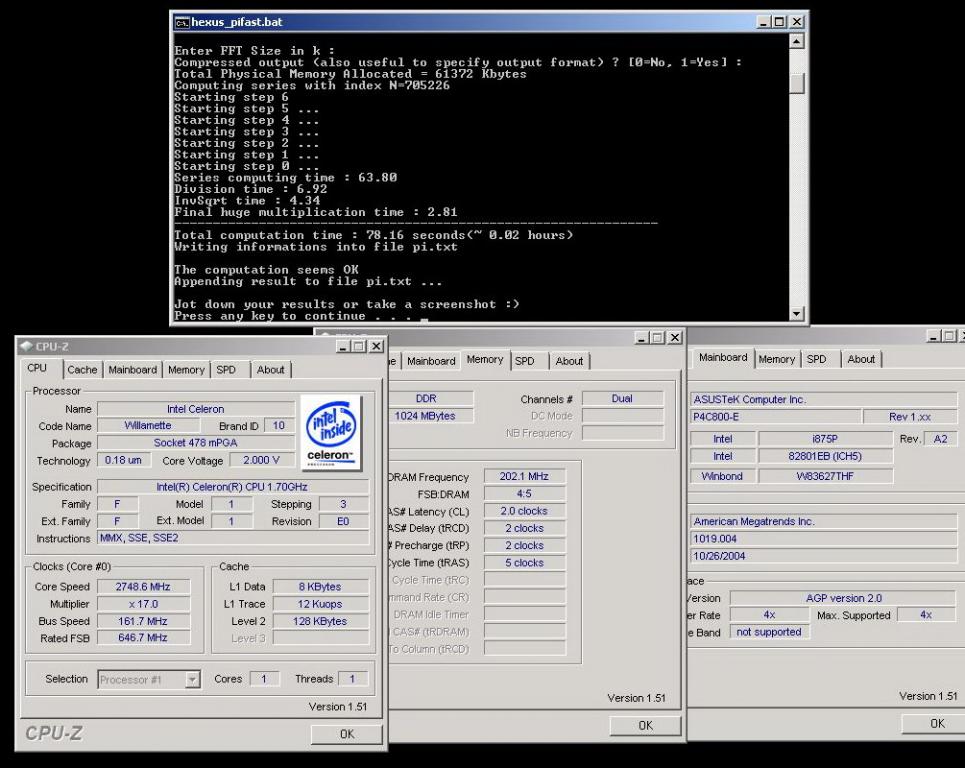Close the hexus_pifast.bat console window

coord(797,22)
